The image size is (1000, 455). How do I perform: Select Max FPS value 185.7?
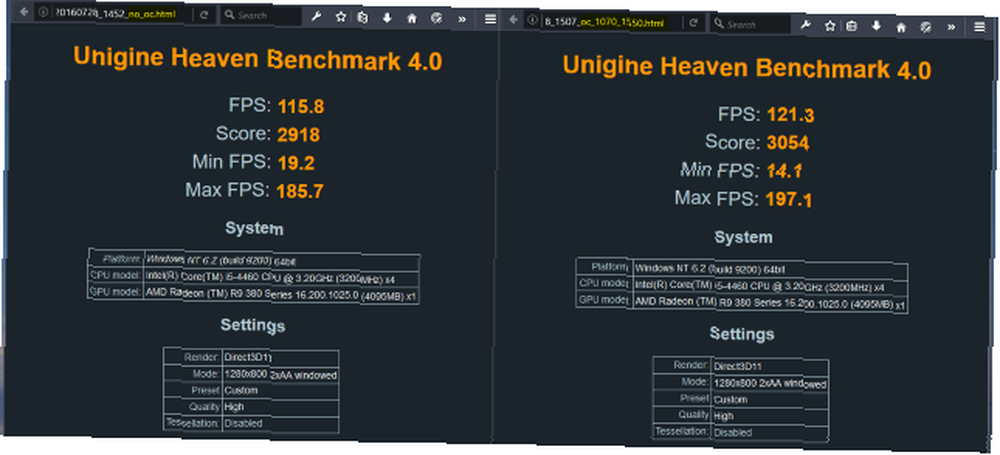coord(300,191)
